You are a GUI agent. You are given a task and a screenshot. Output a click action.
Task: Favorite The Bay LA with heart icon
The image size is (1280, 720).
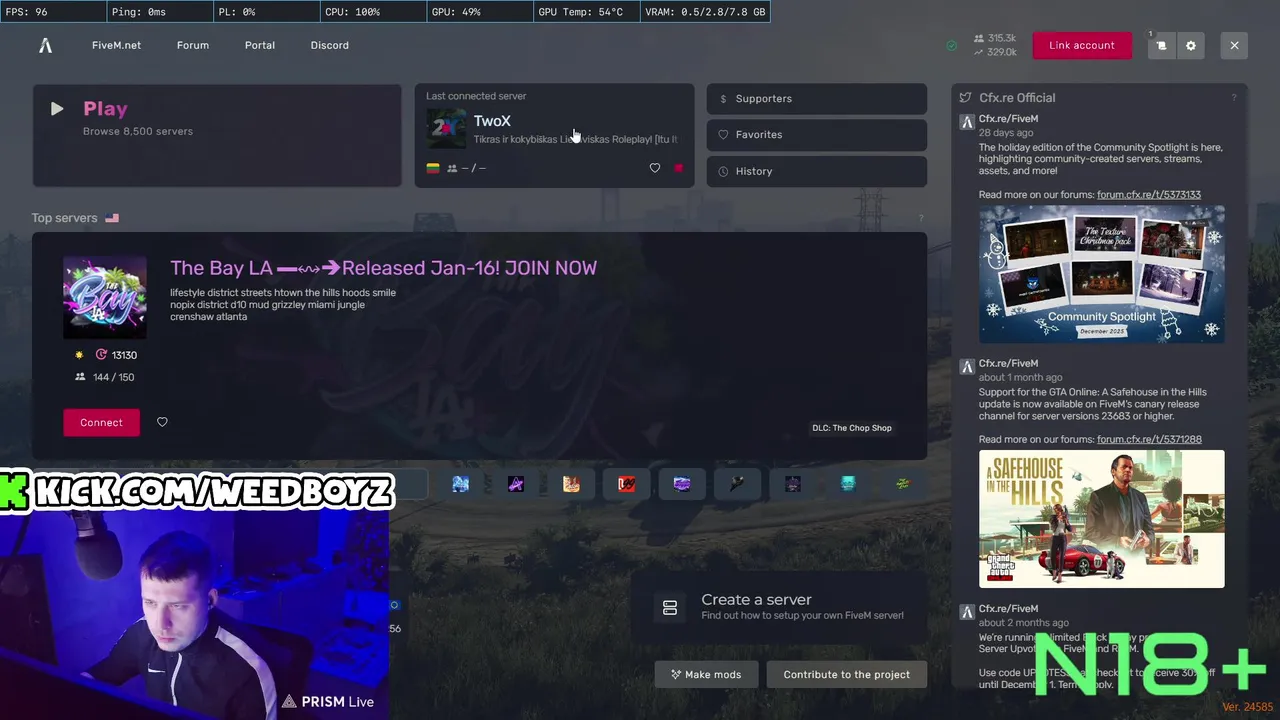tap(162, 422)
